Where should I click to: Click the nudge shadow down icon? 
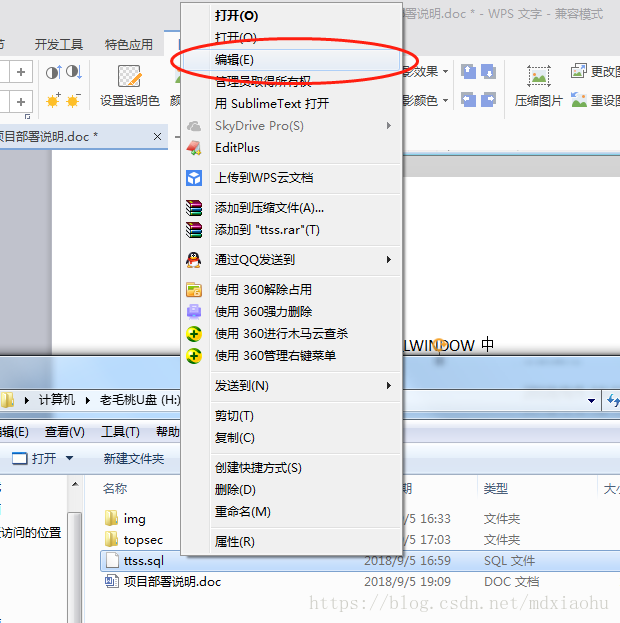point(488,72)
